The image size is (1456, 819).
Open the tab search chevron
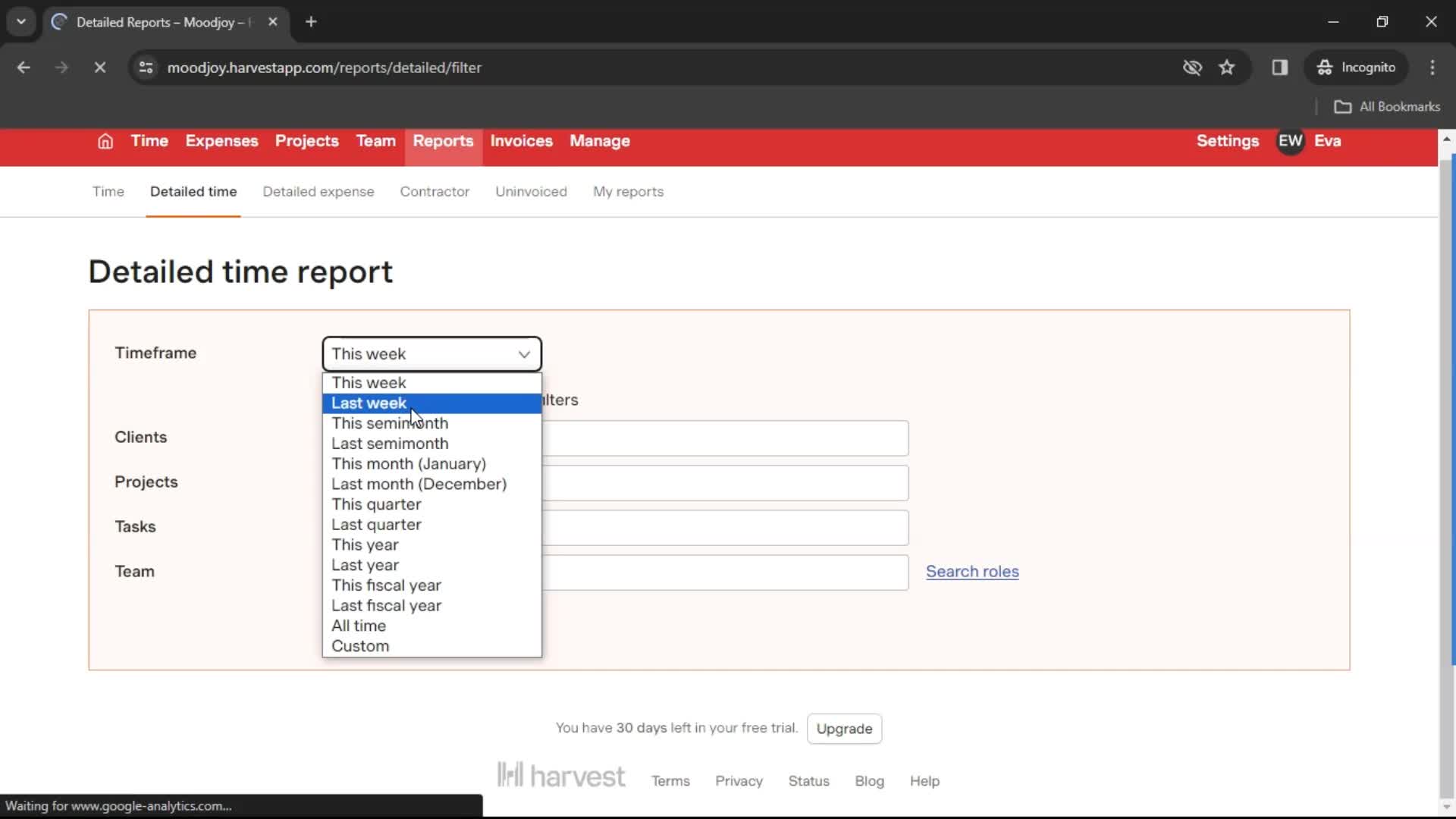[21, 22]
